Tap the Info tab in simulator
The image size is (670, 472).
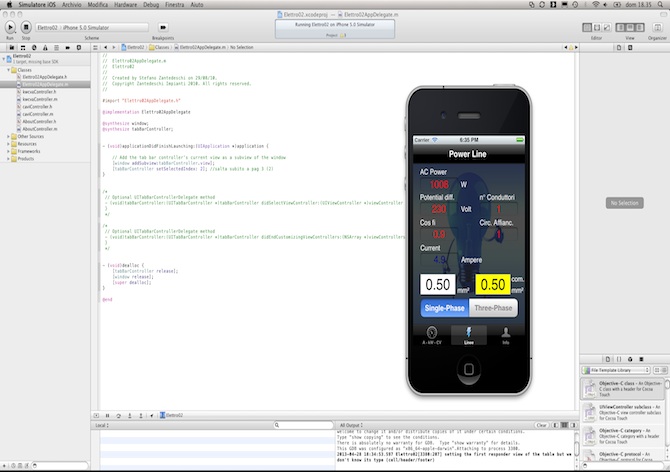pos(505,335)
